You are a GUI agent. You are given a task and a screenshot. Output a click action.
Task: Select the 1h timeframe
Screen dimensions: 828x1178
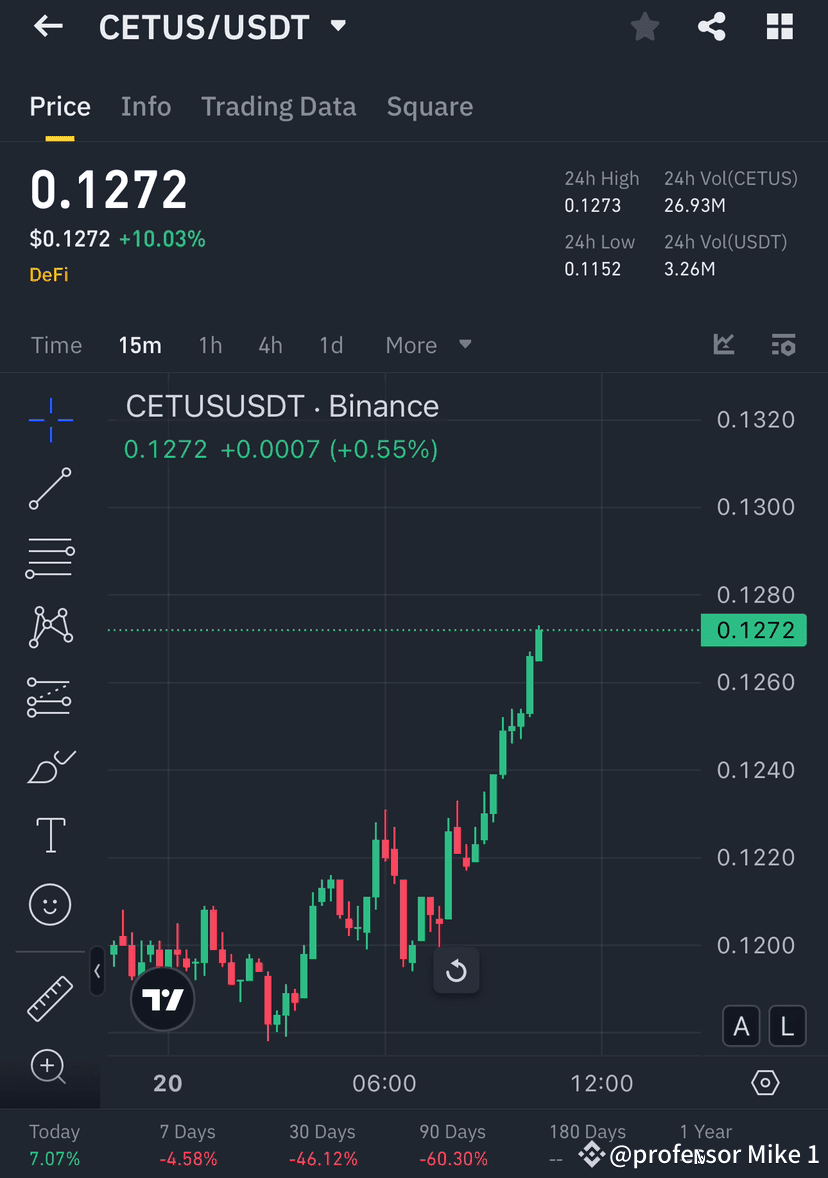(x=210, y=345)
